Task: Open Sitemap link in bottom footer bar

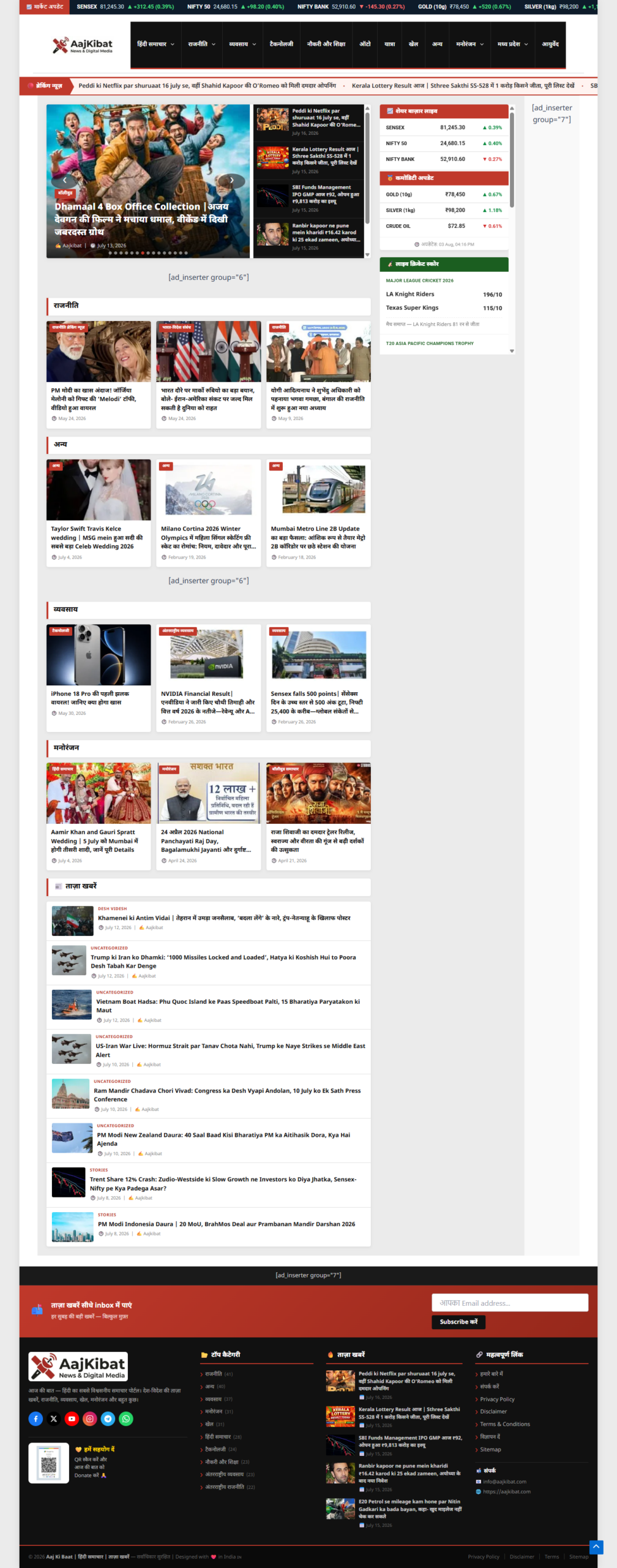Action: click(x=578, y=1556)
